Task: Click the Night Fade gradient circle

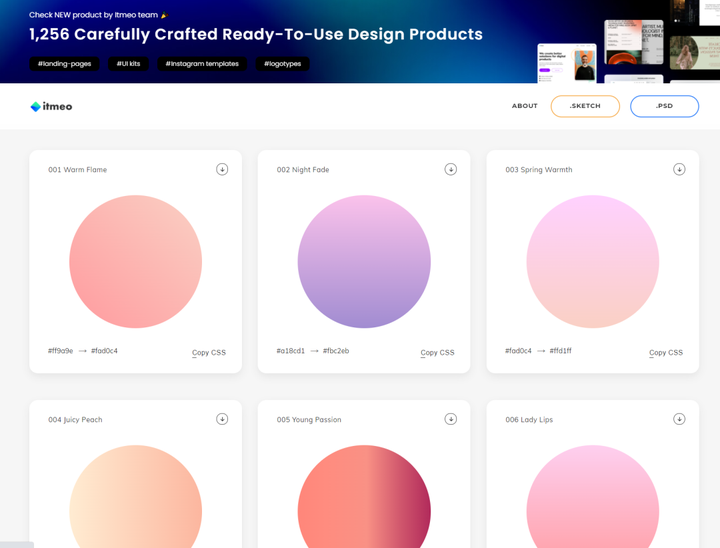Action: coord(364,262)
